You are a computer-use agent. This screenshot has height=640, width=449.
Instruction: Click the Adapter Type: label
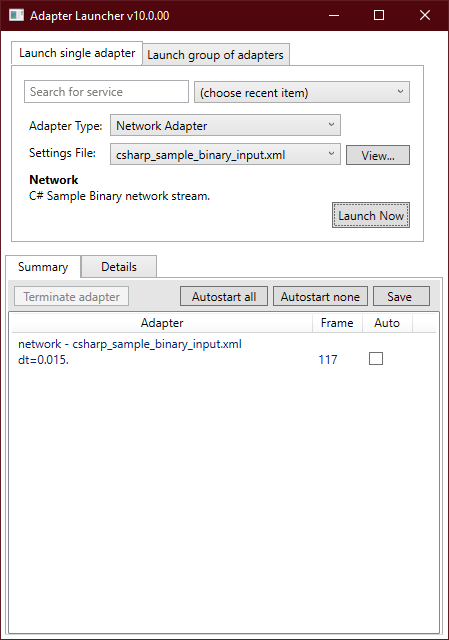(65, 126)
